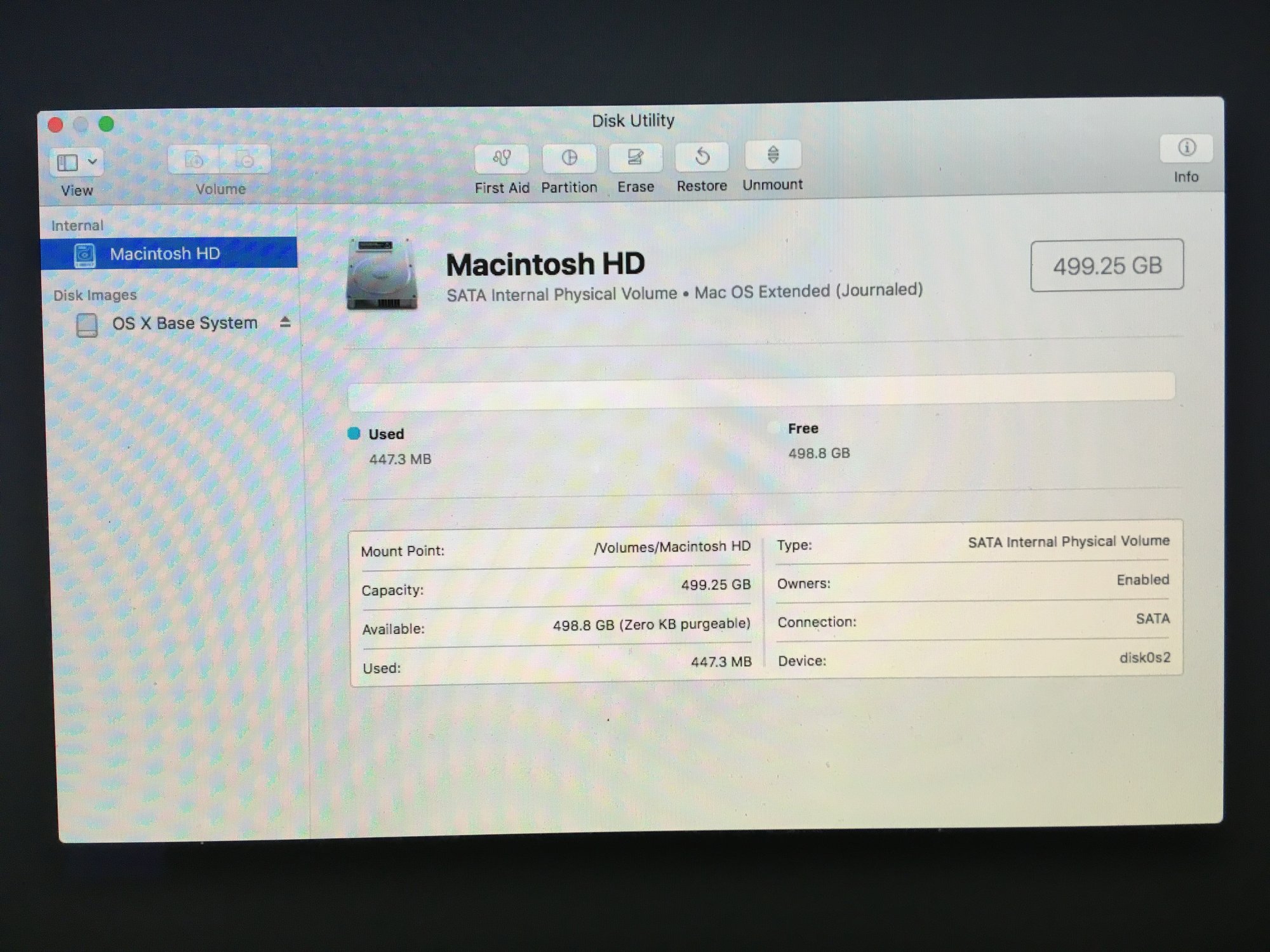This screenshot has height=952, width=1270.
Task: Click the View dropdown chevron arrow
Action: 93,162
